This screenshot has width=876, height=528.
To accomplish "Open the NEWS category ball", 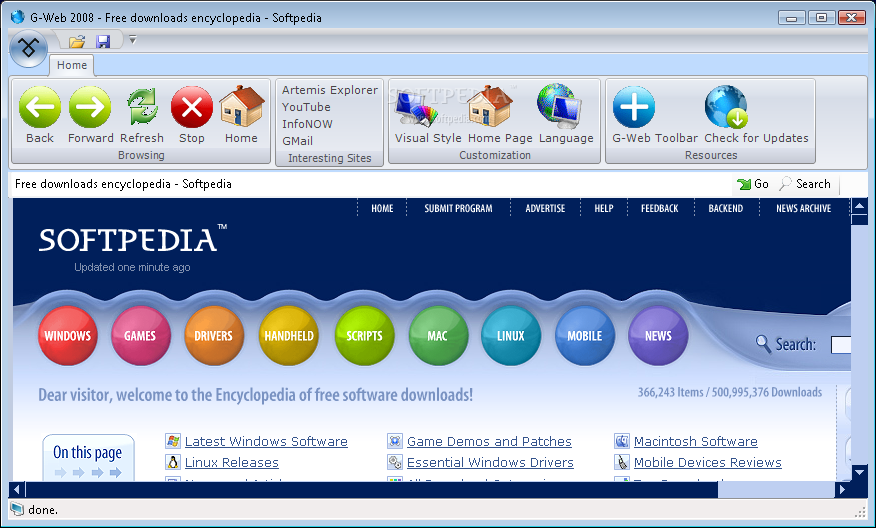I will [658, 336].
